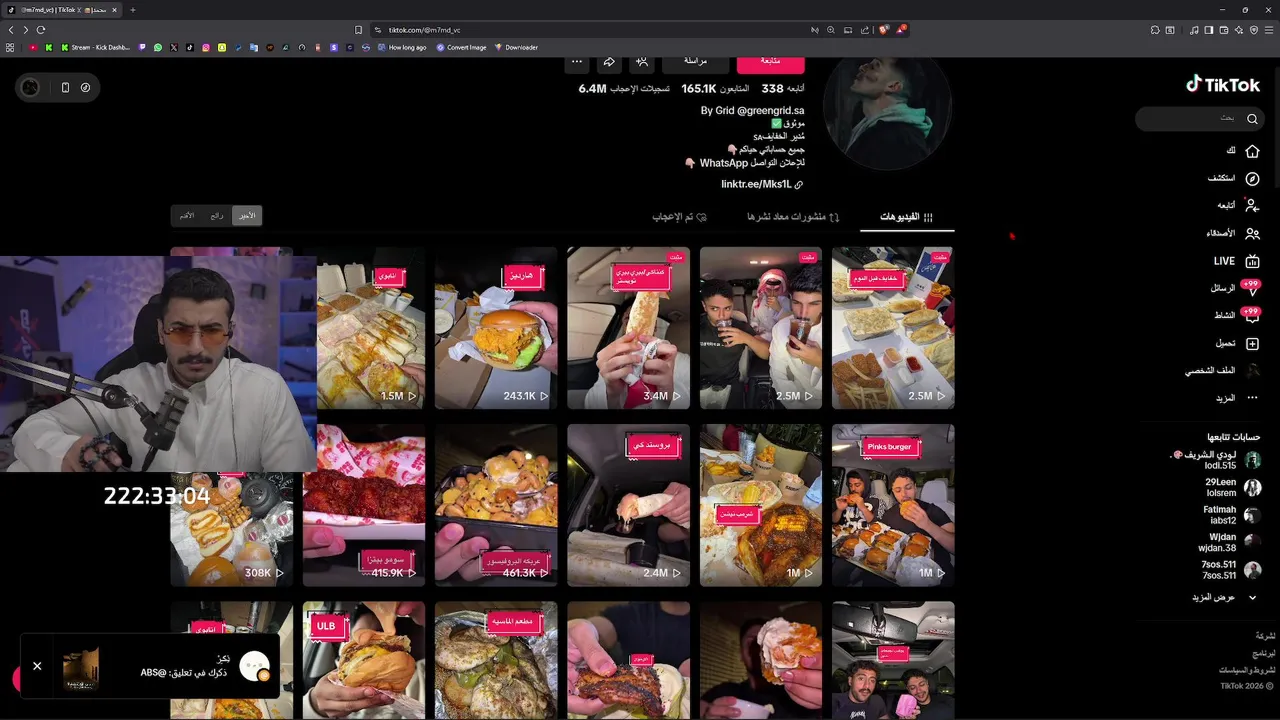Image resolution: width=1280 pixels, height=720 pixels.
Task: Switch to the تم الإعجاب (Liked) tab
Action: [680, 217]
